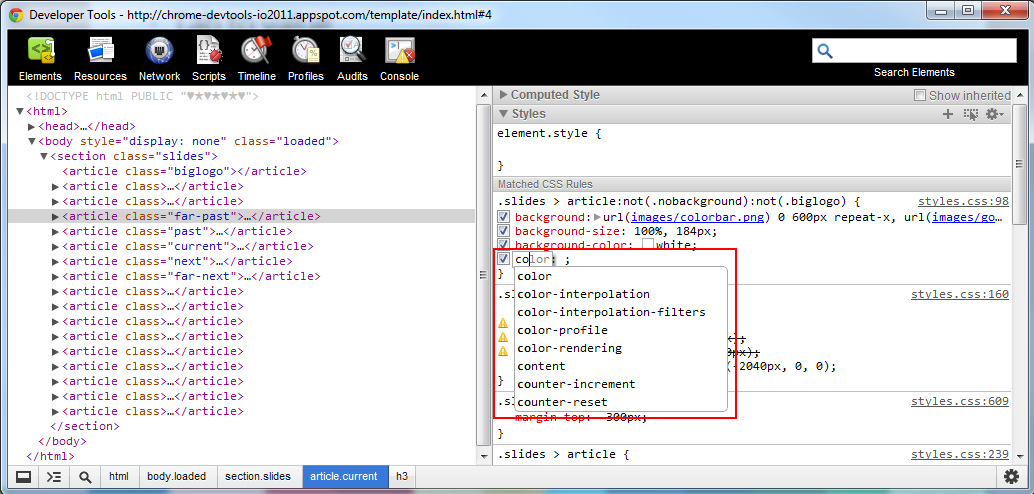Toggle element state selector icon in Styles
Screen dimensions: 1034x494
tap(970, 114)
